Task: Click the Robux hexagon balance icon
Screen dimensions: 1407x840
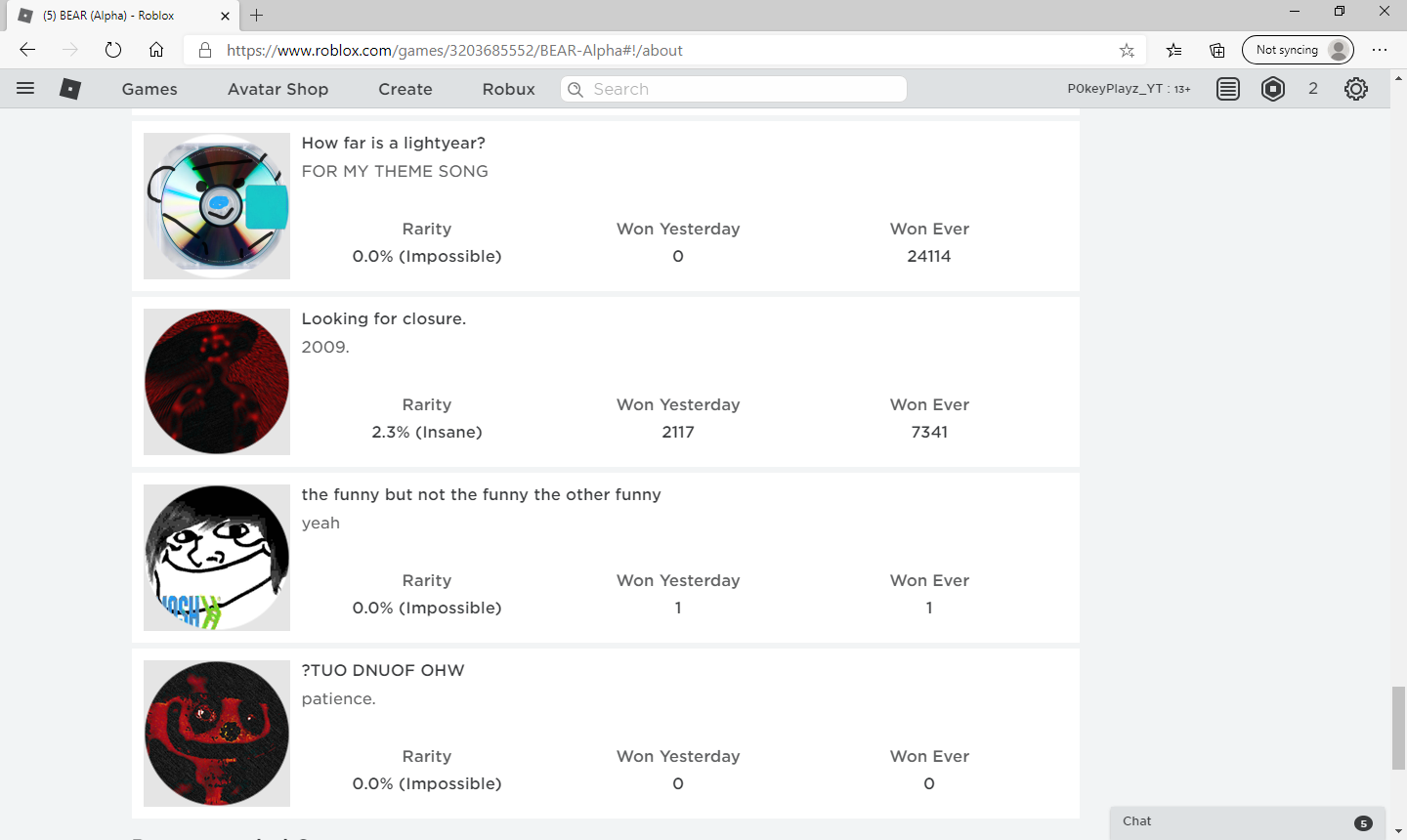Action: [1273, 89]
